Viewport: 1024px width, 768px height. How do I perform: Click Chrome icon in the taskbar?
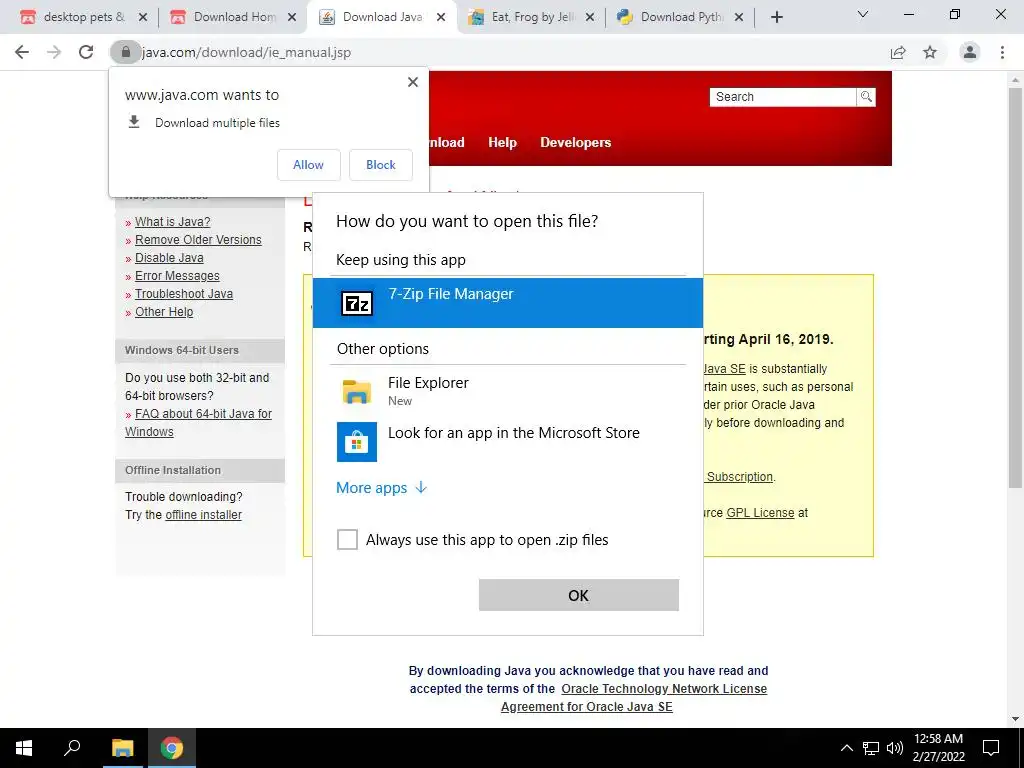pos(172,748)
